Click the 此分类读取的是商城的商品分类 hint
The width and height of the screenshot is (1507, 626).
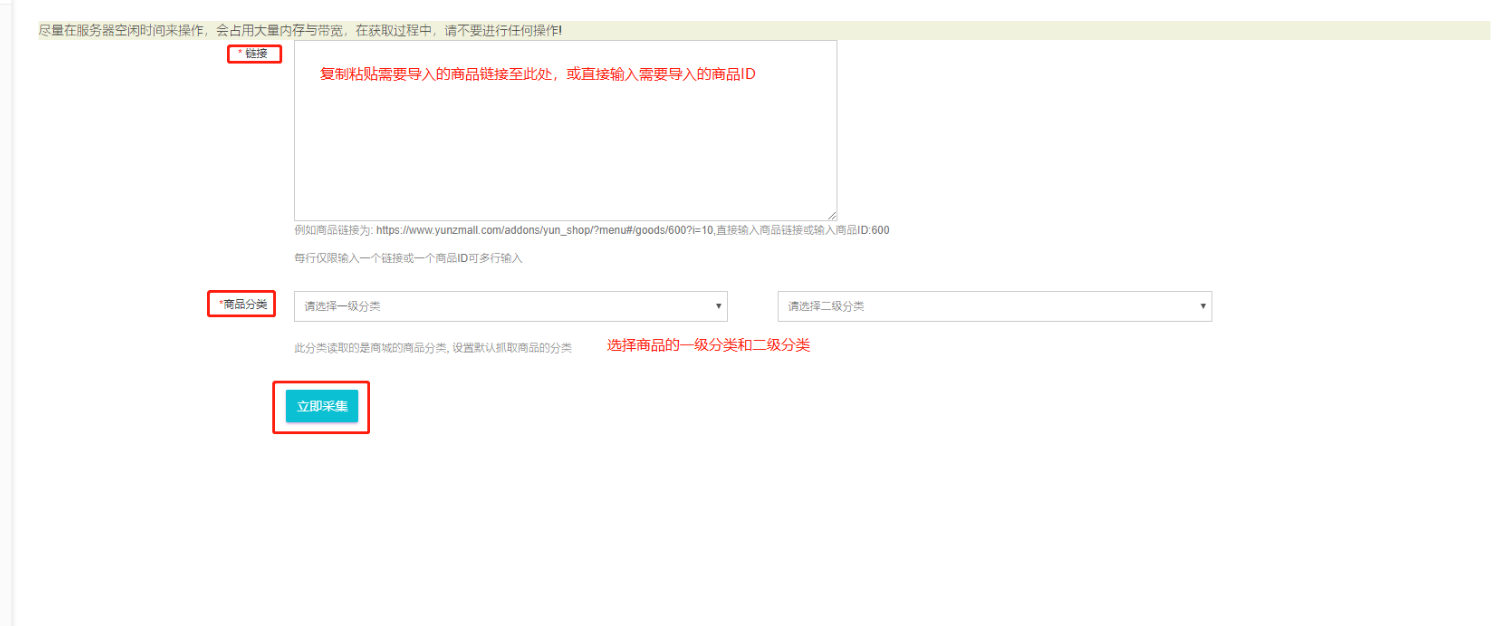[x=433, y=348]
